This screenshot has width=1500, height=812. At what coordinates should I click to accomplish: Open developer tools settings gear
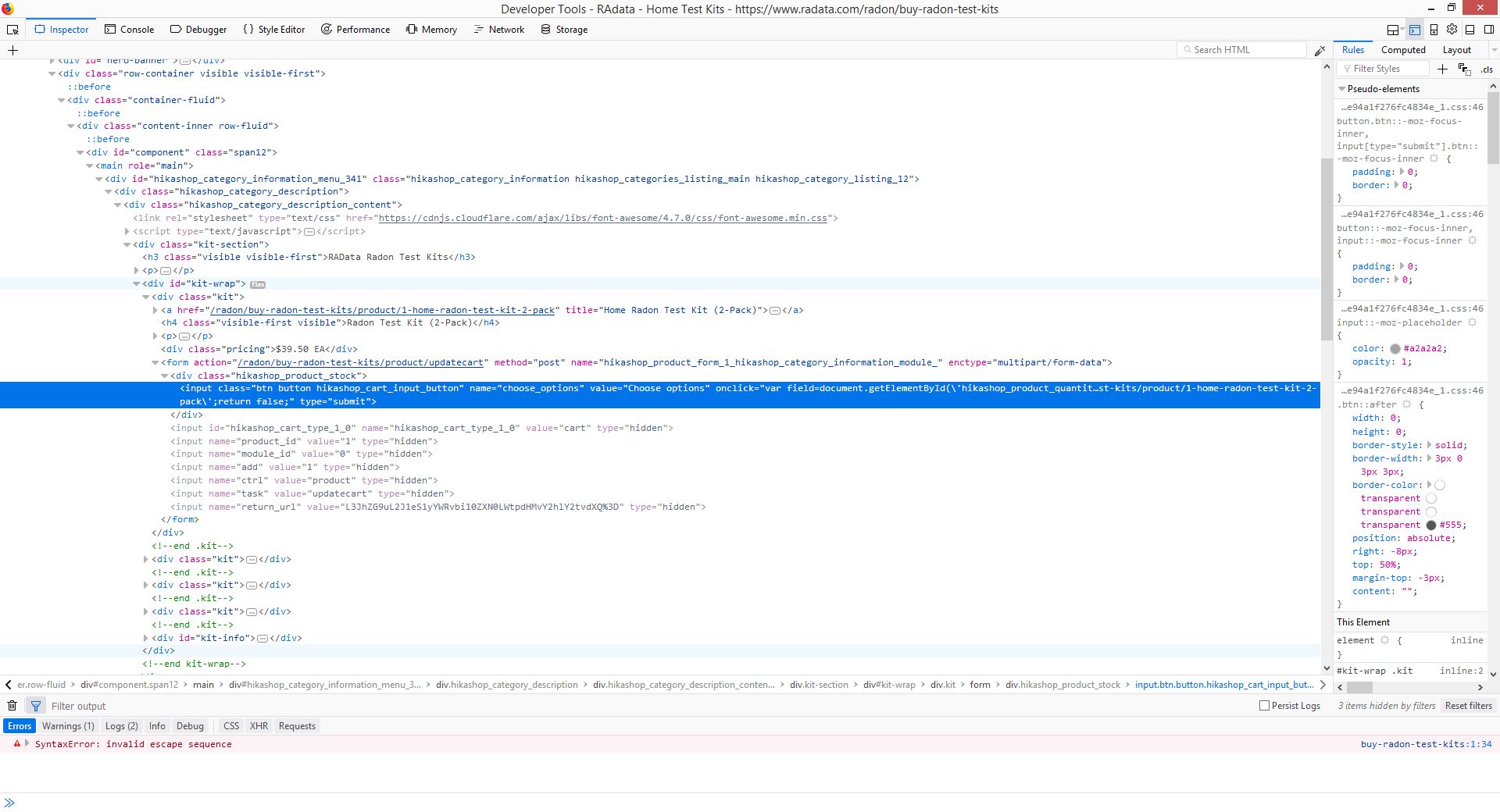tap(1452, 30)
